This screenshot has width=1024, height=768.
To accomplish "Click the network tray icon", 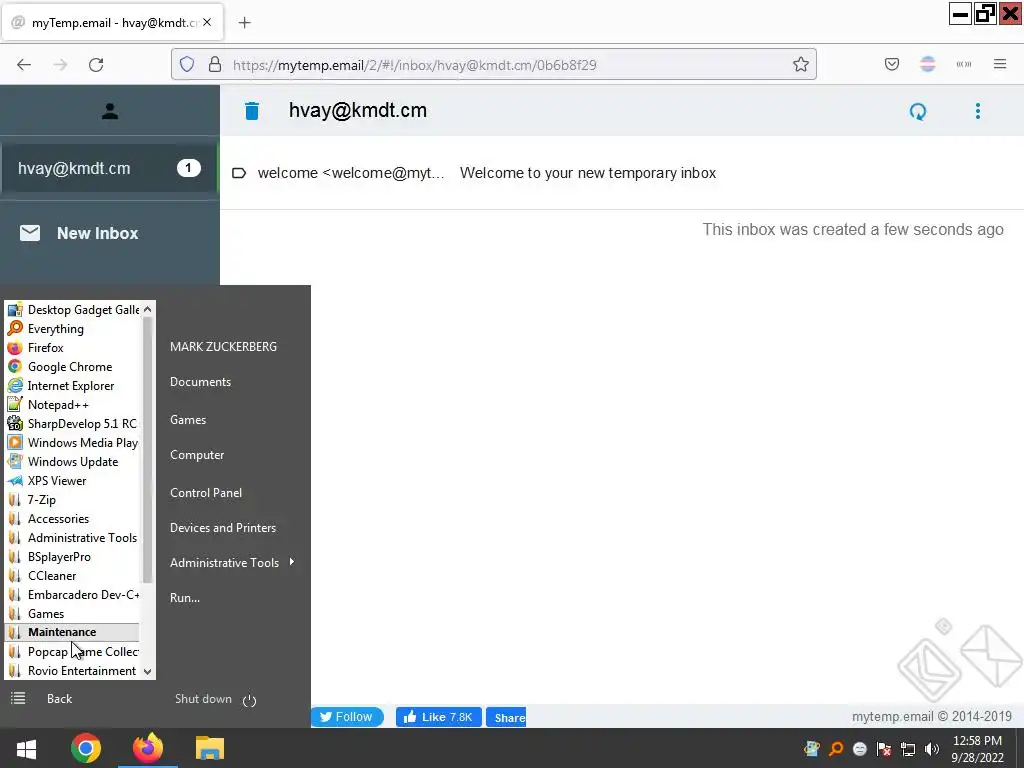I will pos(908,749).
